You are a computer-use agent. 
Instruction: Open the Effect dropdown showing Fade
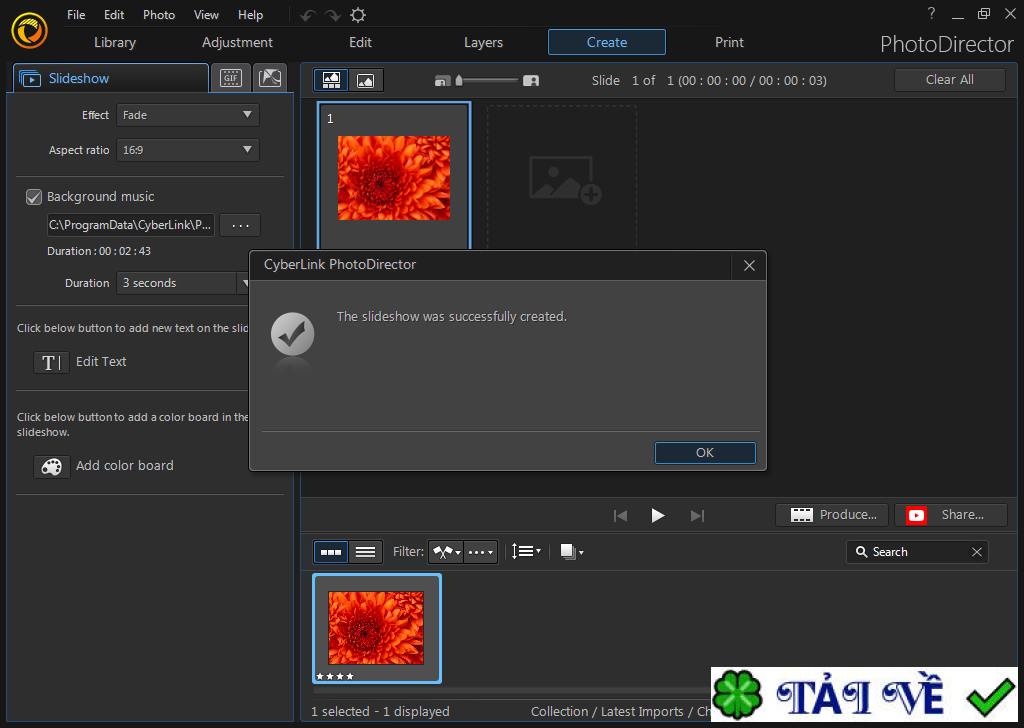pos(187,115)
